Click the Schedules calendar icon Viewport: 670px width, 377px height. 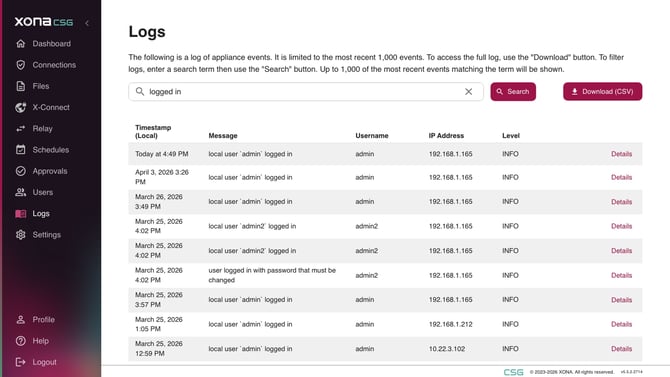coord(21,150)
